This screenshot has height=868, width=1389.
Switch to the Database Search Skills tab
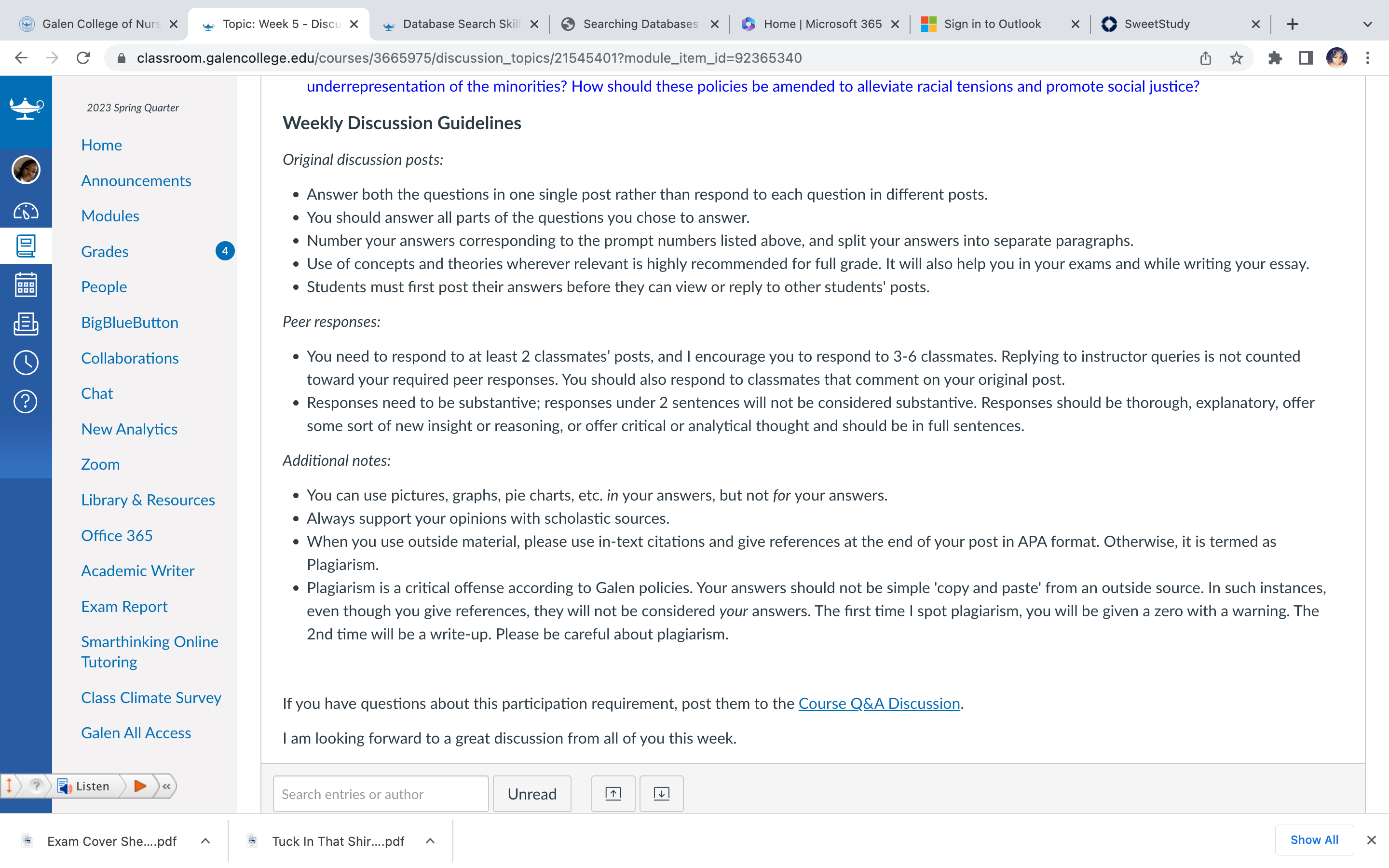click(460, 24)
